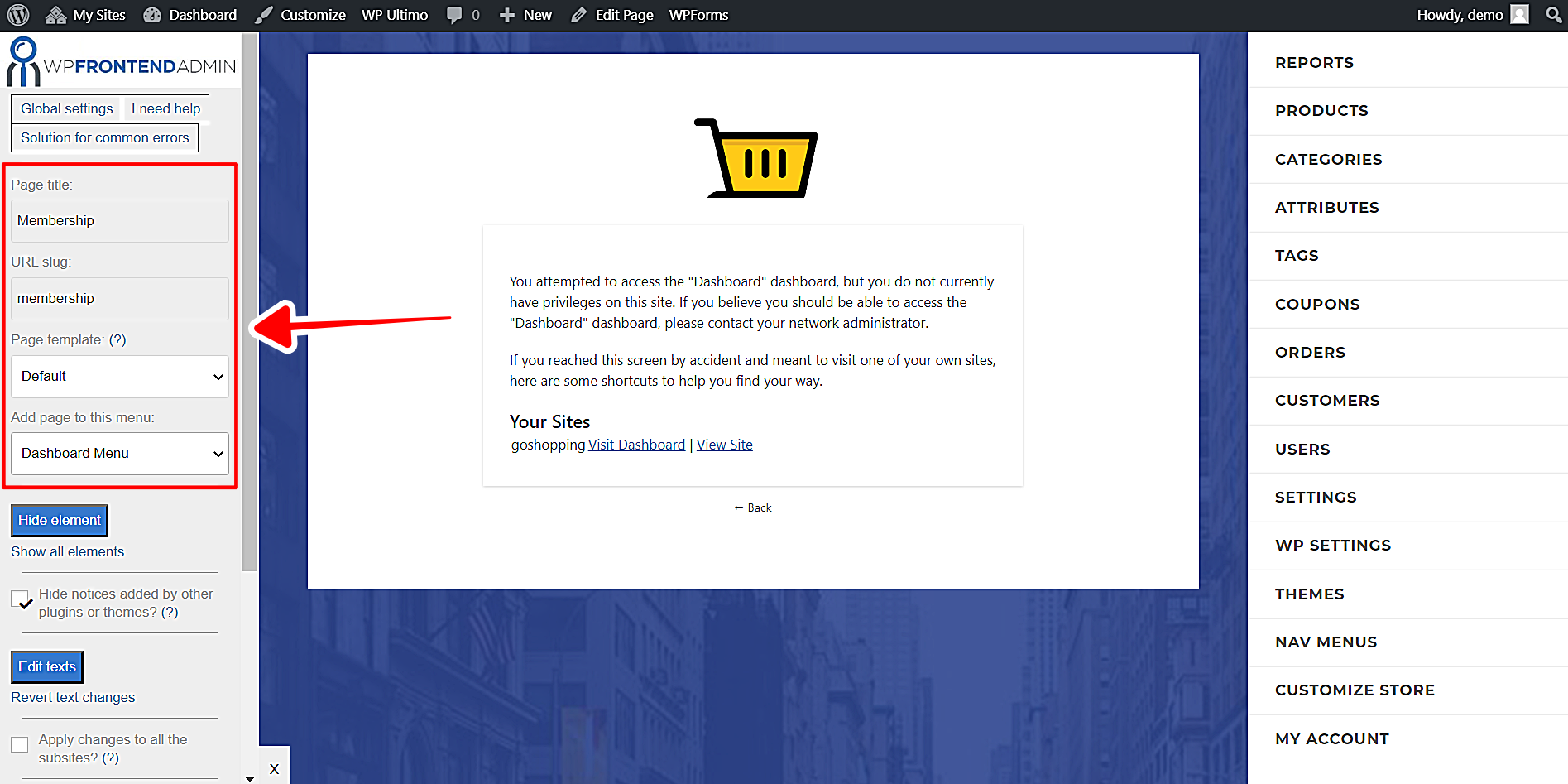Image resolution: width=1568 pixels, height=784 pixels.
Task: Click Revert text changes link
Action: tap(73, 697)
